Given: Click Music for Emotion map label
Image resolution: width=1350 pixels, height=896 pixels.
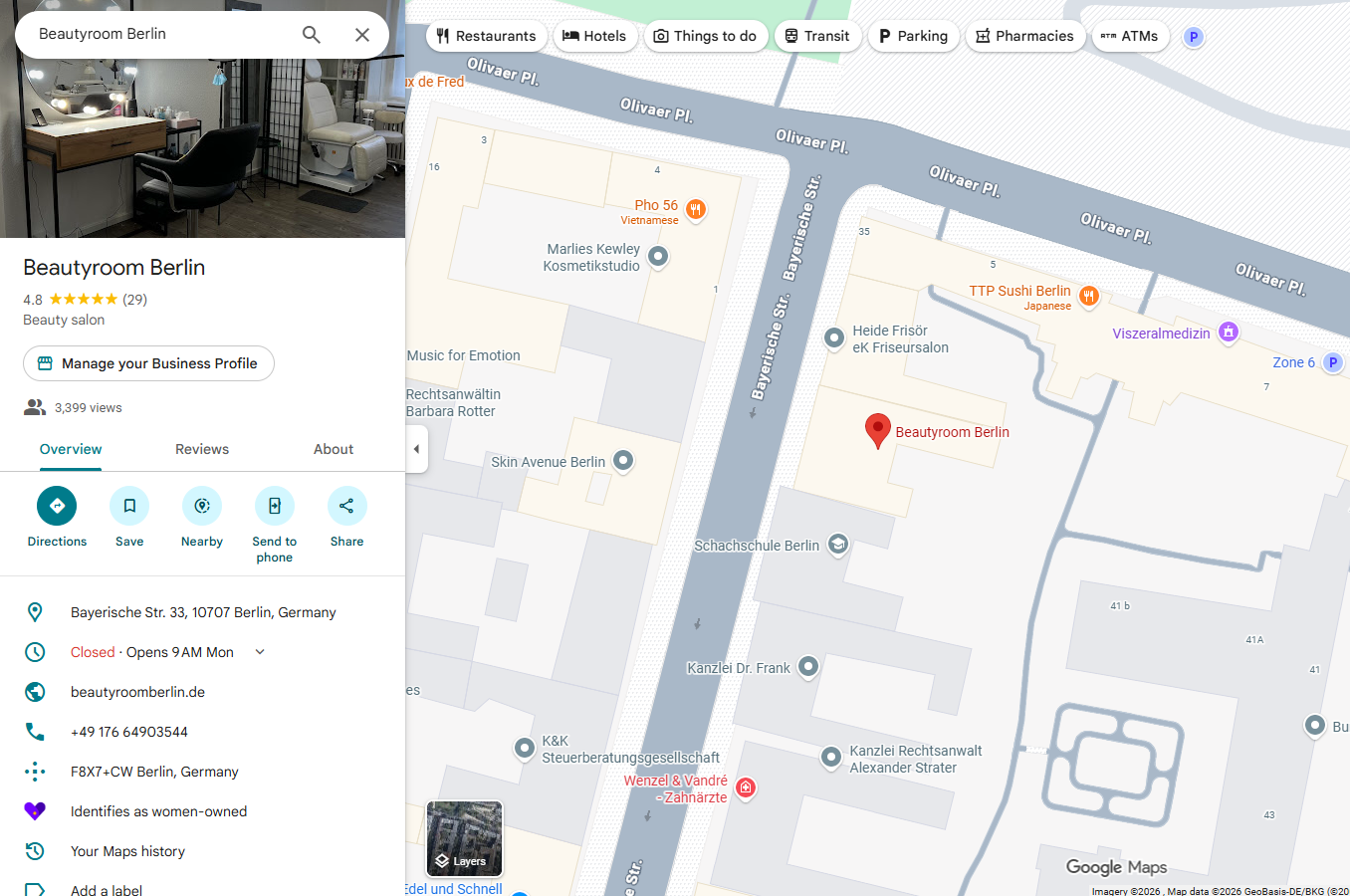Looking at the screenshot, I should (x=464, y=355).
